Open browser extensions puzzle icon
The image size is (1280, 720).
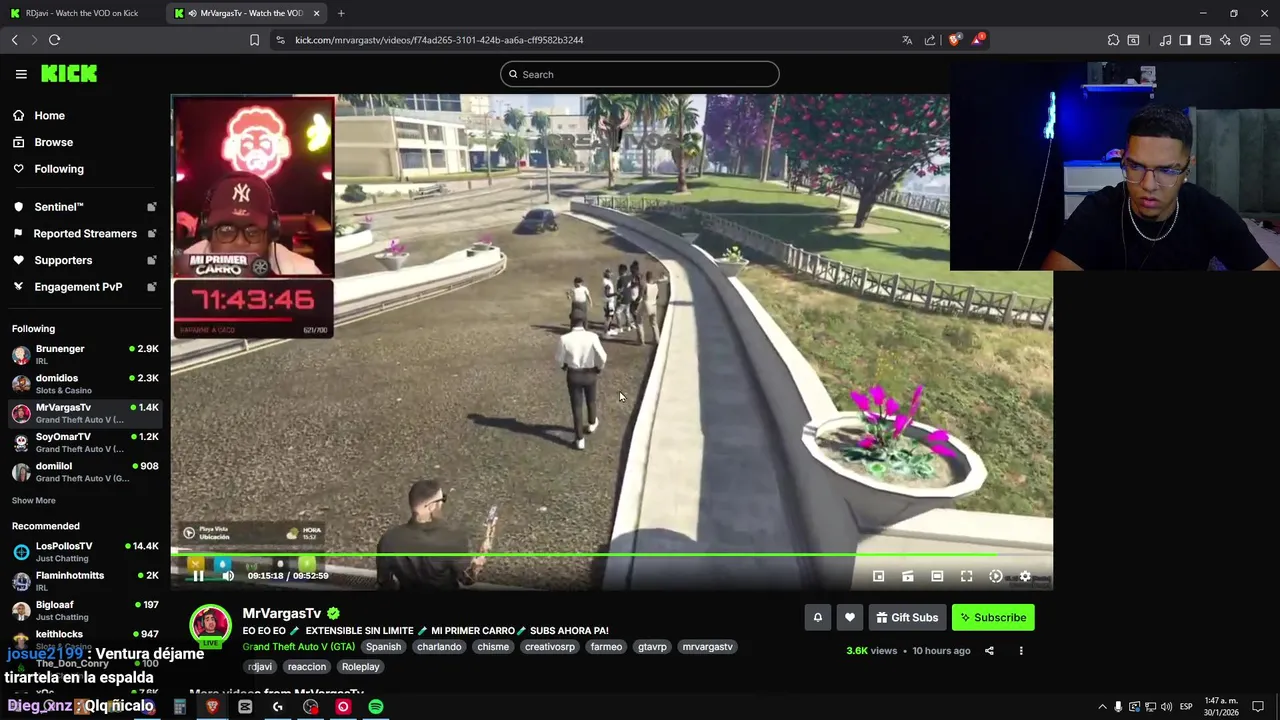[x=1113, y=40]
